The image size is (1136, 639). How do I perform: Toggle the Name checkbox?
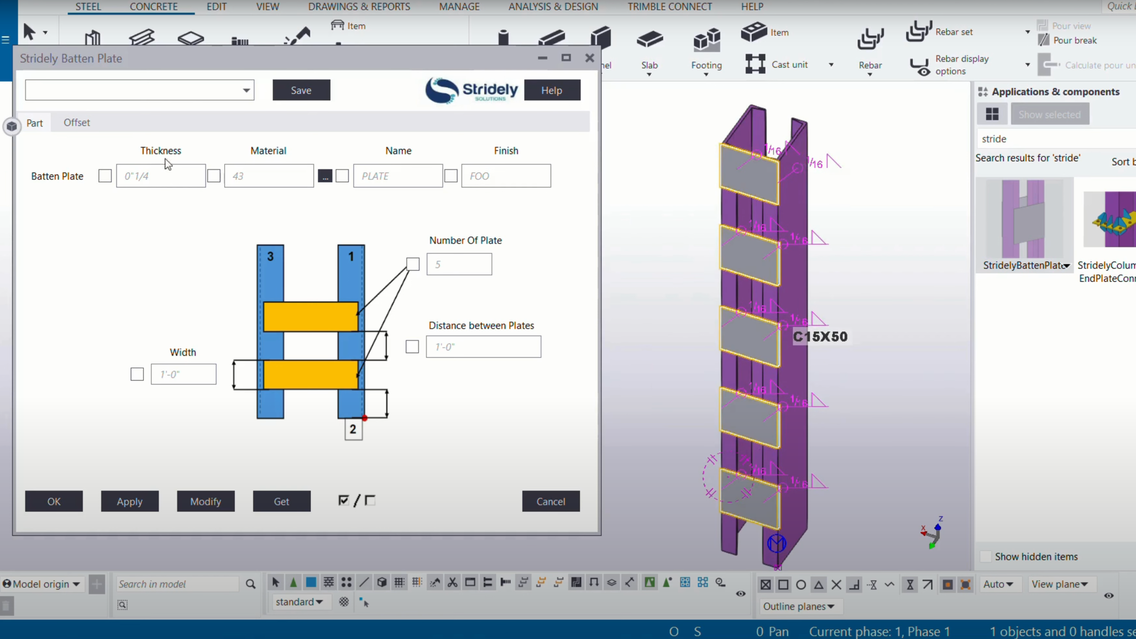point(342,175)
